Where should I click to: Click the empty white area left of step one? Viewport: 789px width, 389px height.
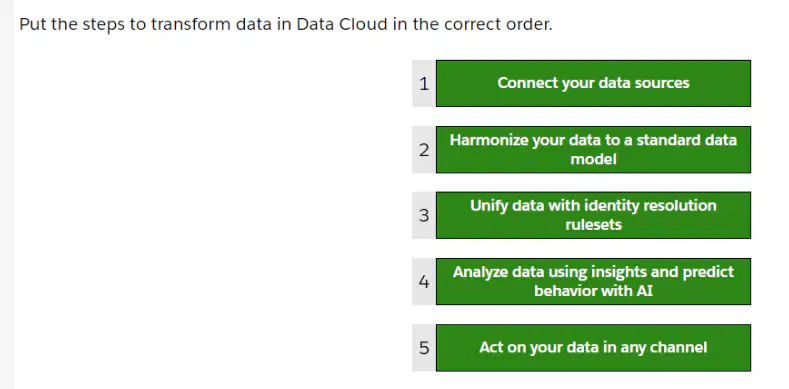(x=211, y=84)
